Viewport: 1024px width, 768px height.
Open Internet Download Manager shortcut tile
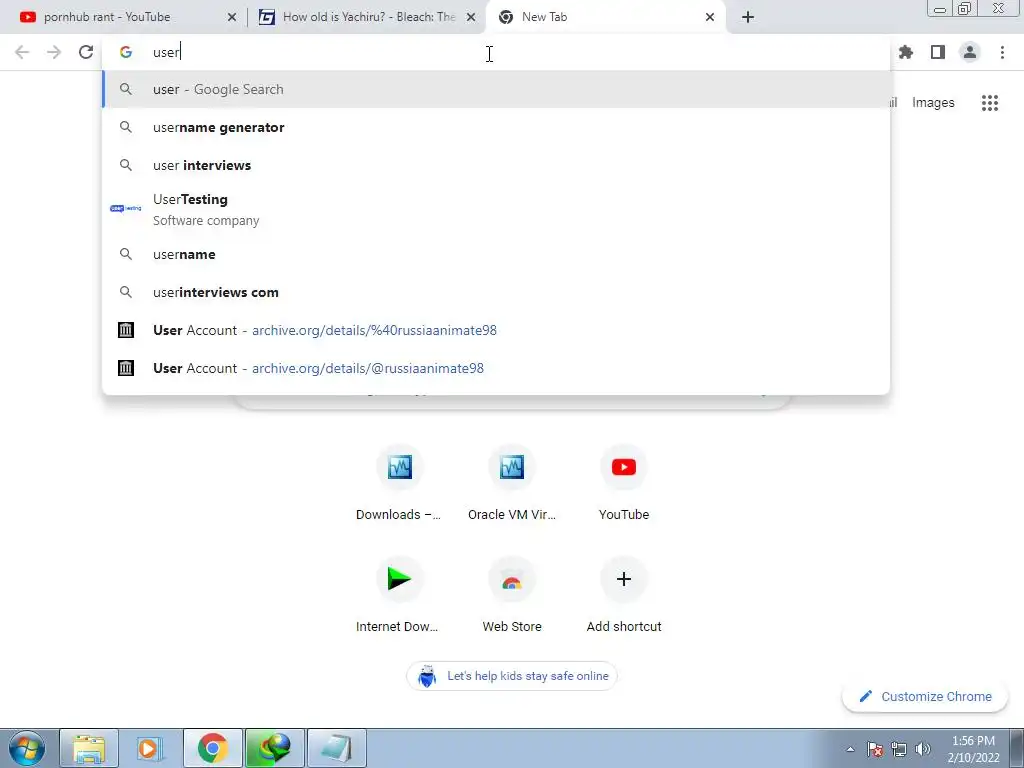coord(399,596)
